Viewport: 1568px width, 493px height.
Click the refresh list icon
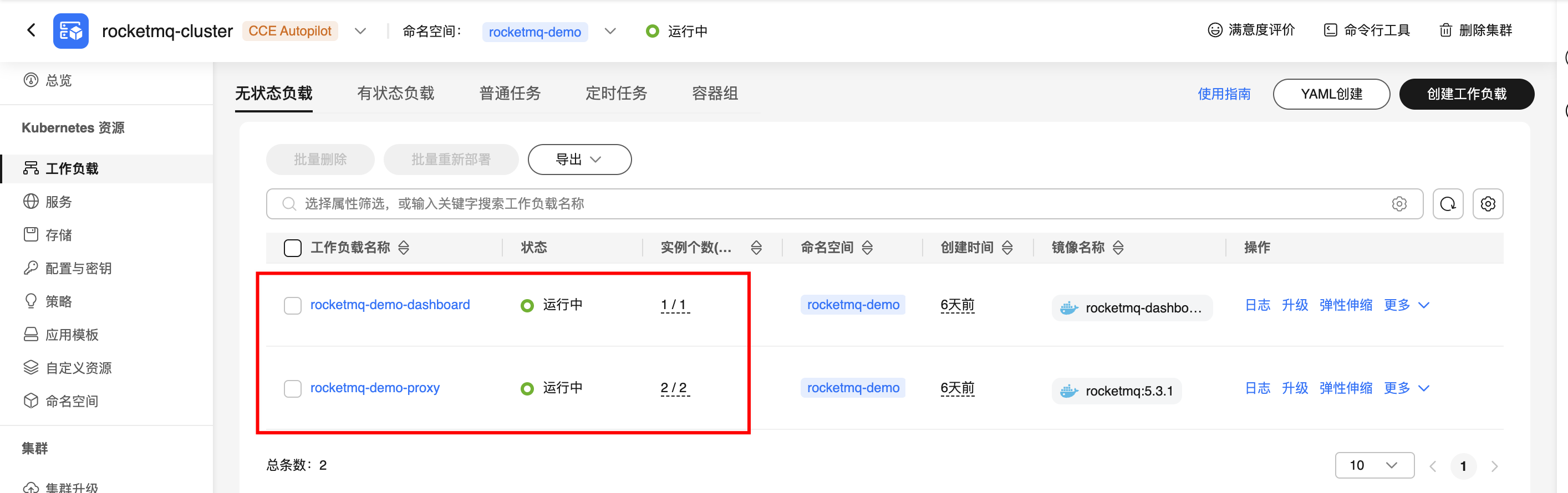coord(1448,204)
